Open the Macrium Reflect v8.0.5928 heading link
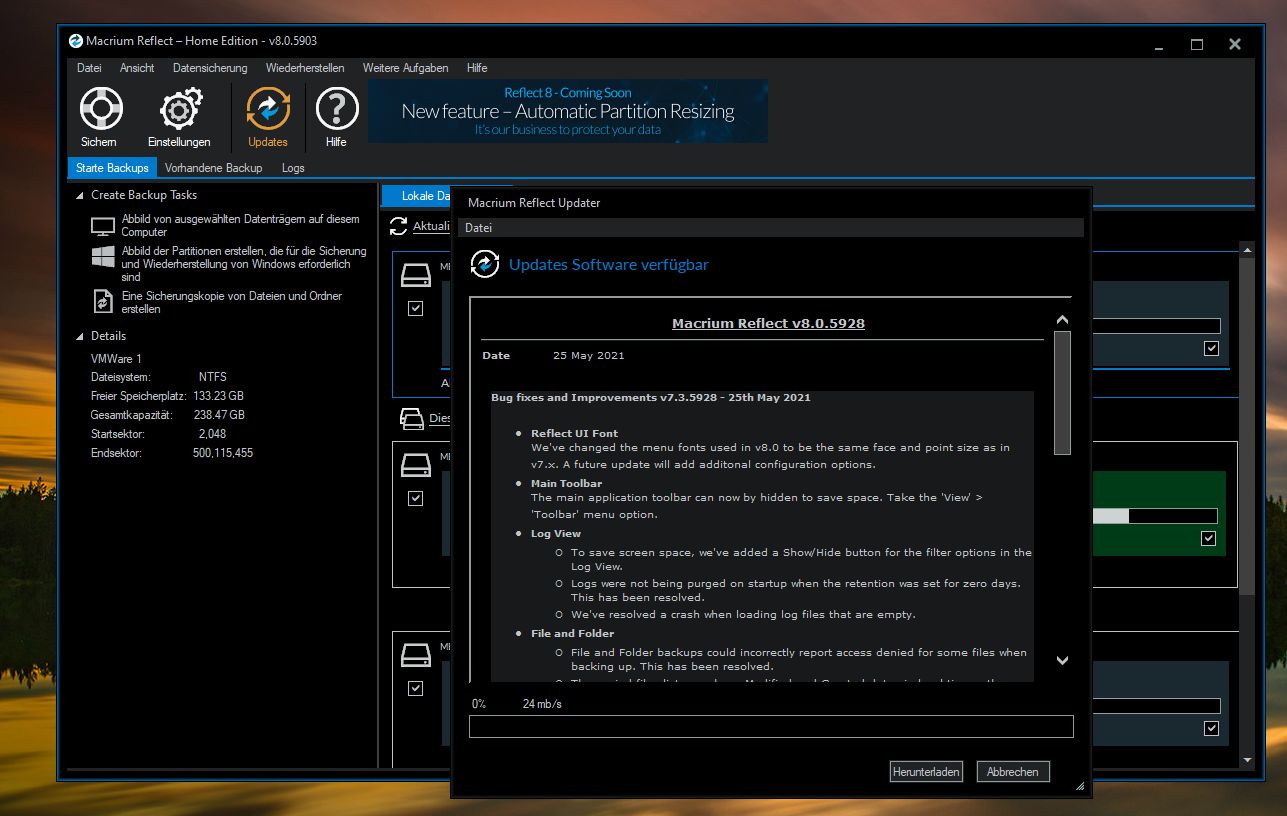Image resolution: width=1287 pixels, height=816 pixels. [x=768, y=323]
